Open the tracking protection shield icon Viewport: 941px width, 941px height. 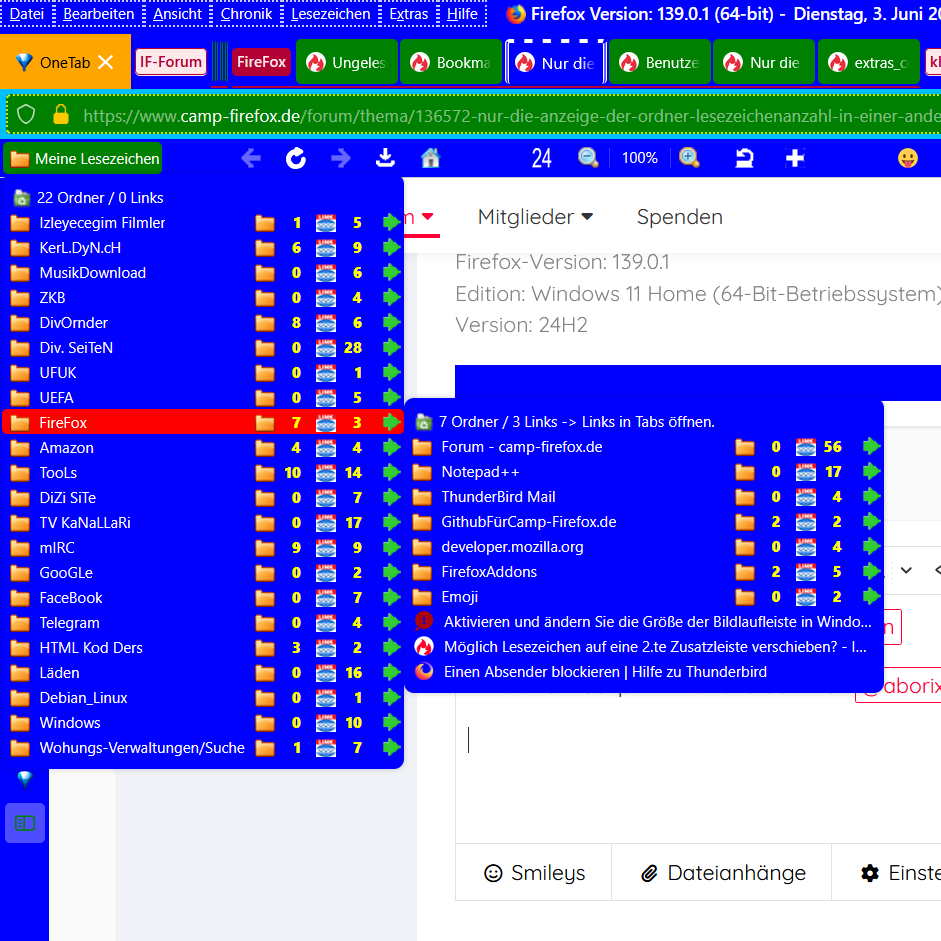pos(26,114)
